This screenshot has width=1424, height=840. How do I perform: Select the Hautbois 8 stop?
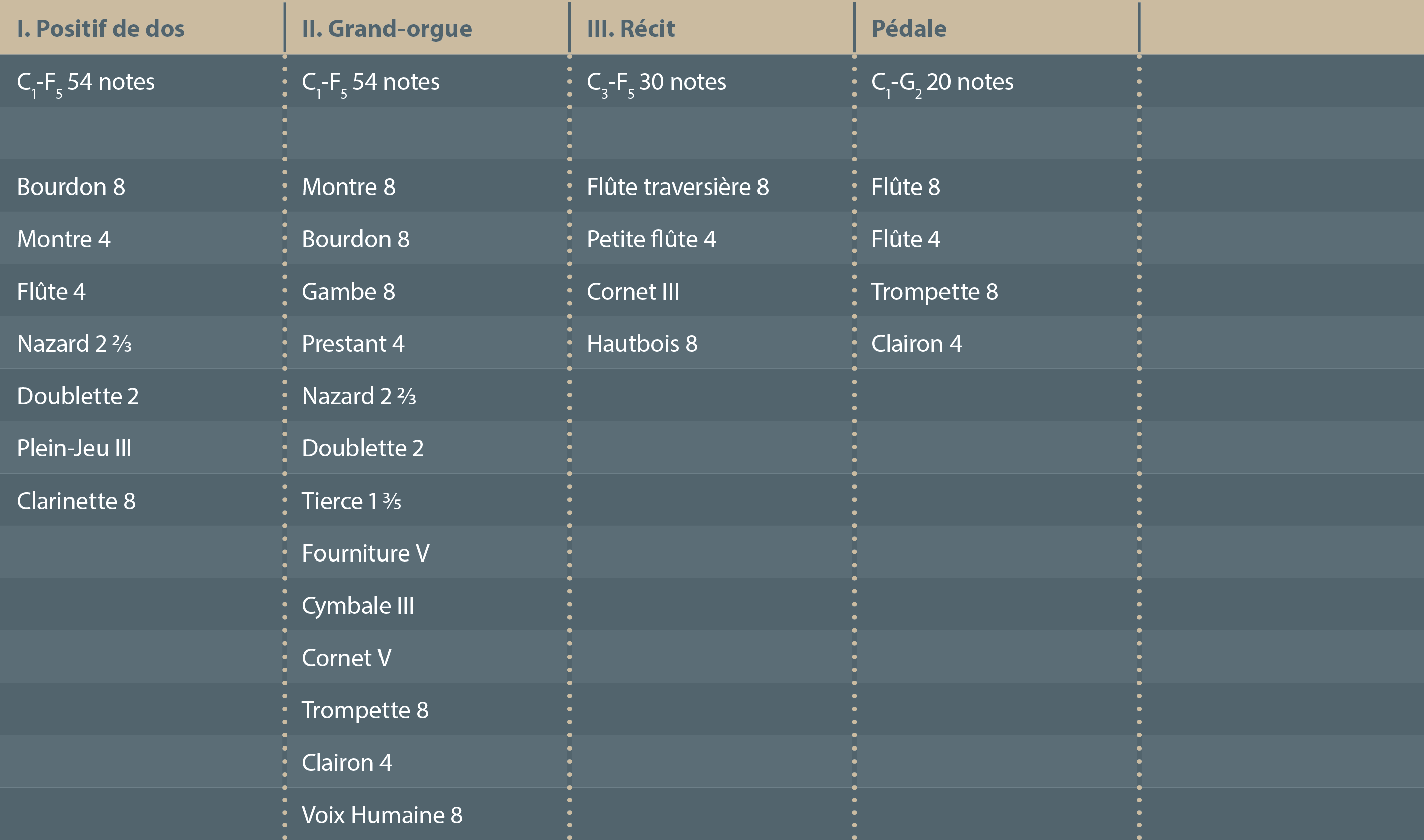(642, 343)
